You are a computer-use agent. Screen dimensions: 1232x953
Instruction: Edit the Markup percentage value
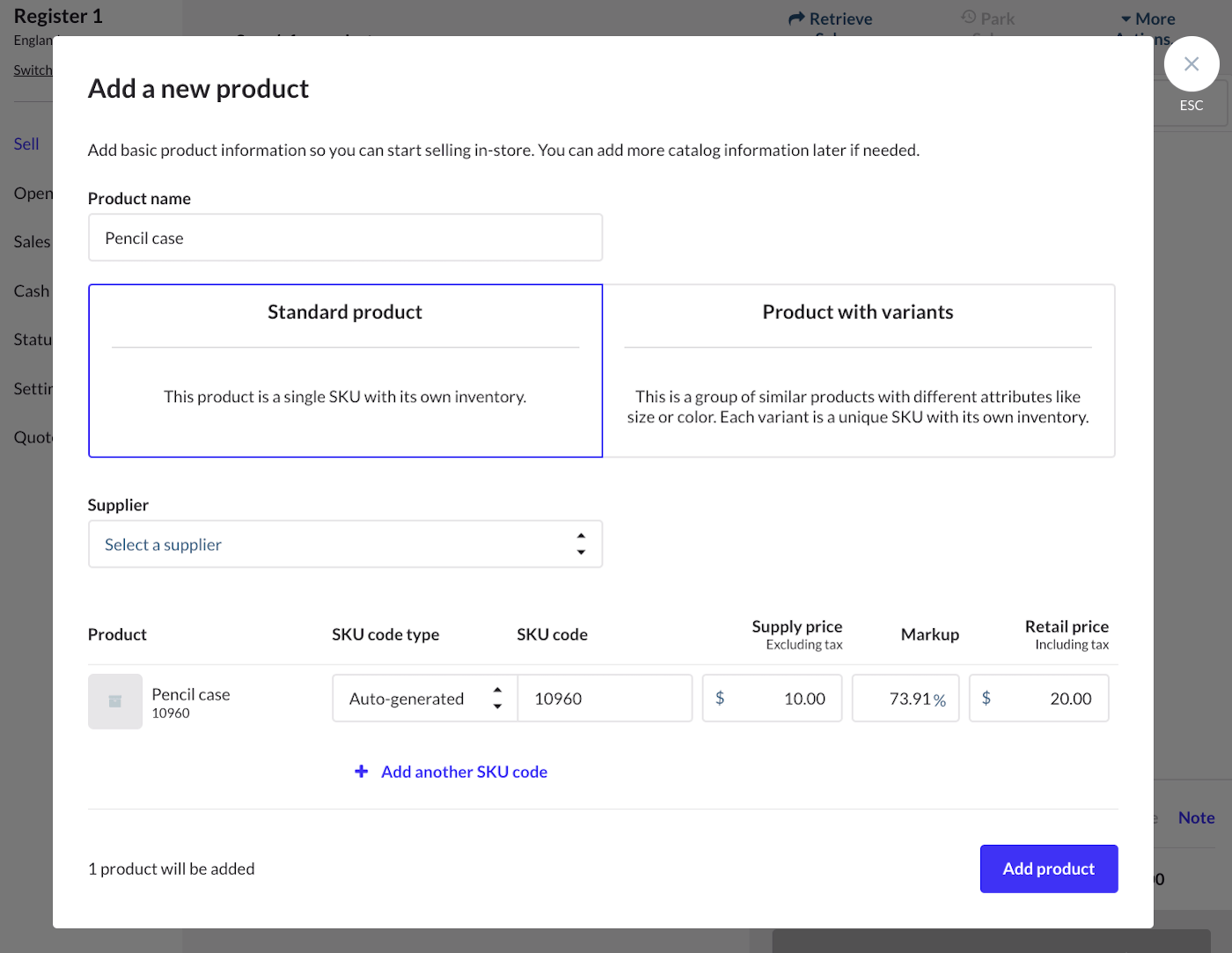(906, 698)
